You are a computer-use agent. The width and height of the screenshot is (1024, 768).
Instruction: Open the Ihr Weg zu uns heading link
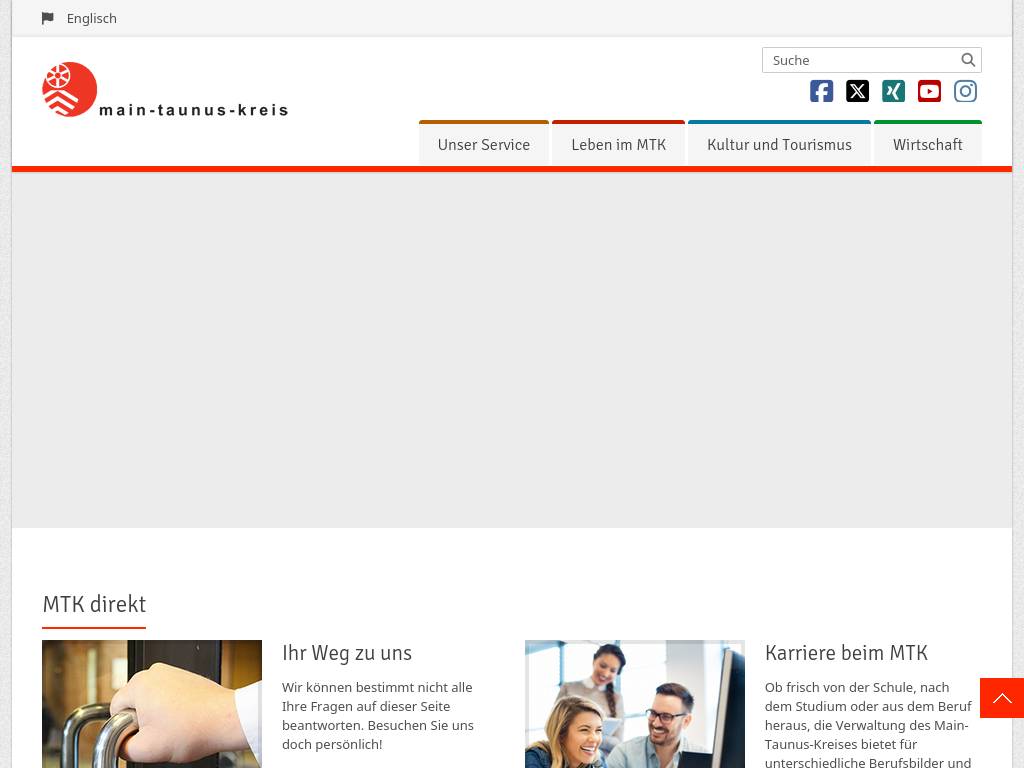click(x=347, y=653)
